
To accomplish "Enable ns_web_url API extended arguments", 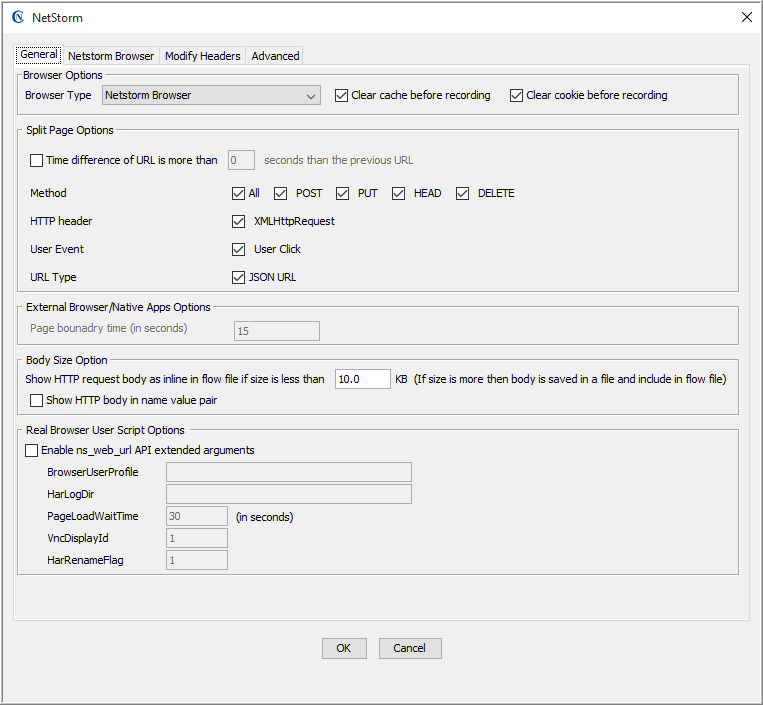I will click(x=32, y=451).
